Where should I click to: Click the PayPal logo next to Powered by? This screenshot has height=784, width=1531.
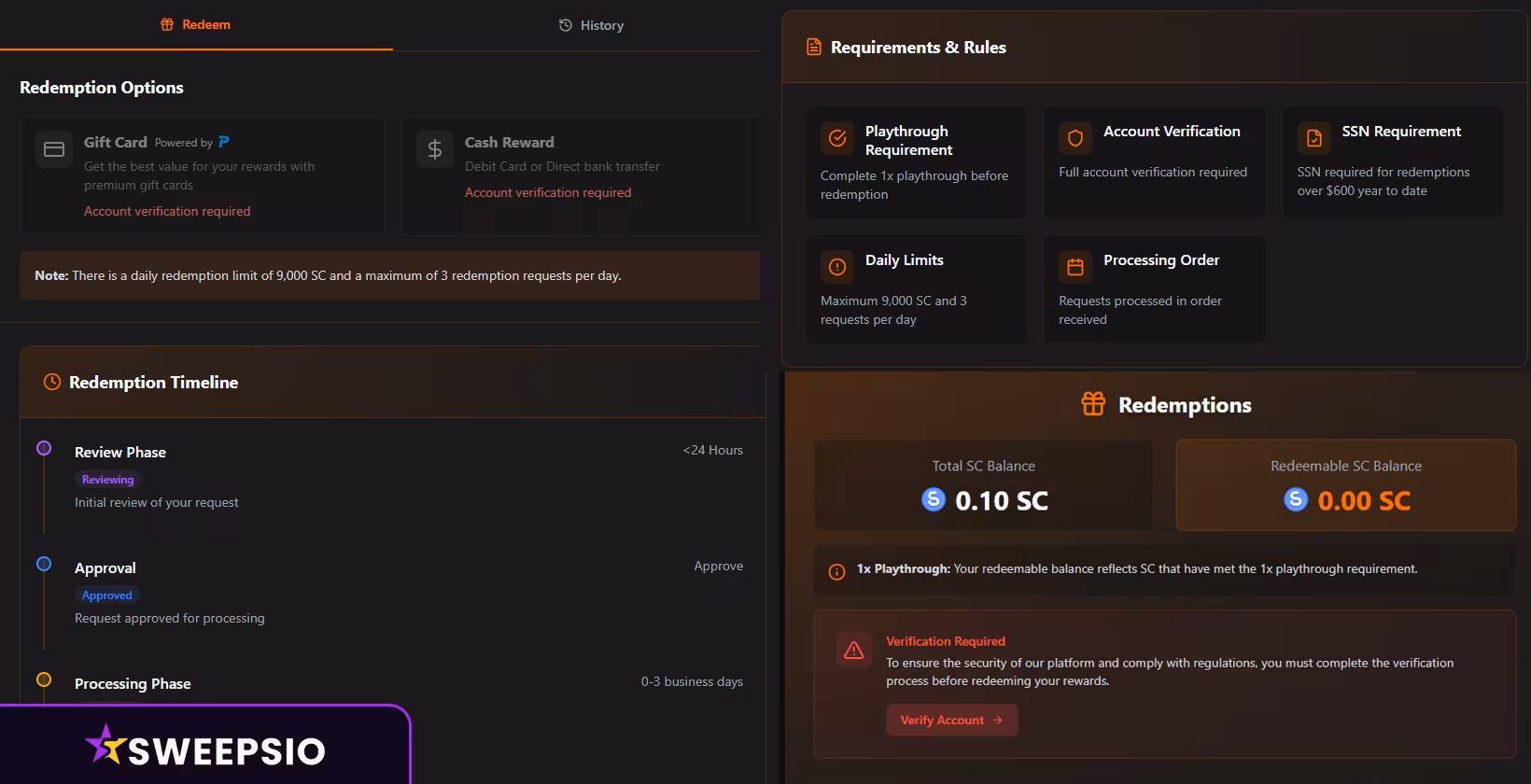coord(224,142)
